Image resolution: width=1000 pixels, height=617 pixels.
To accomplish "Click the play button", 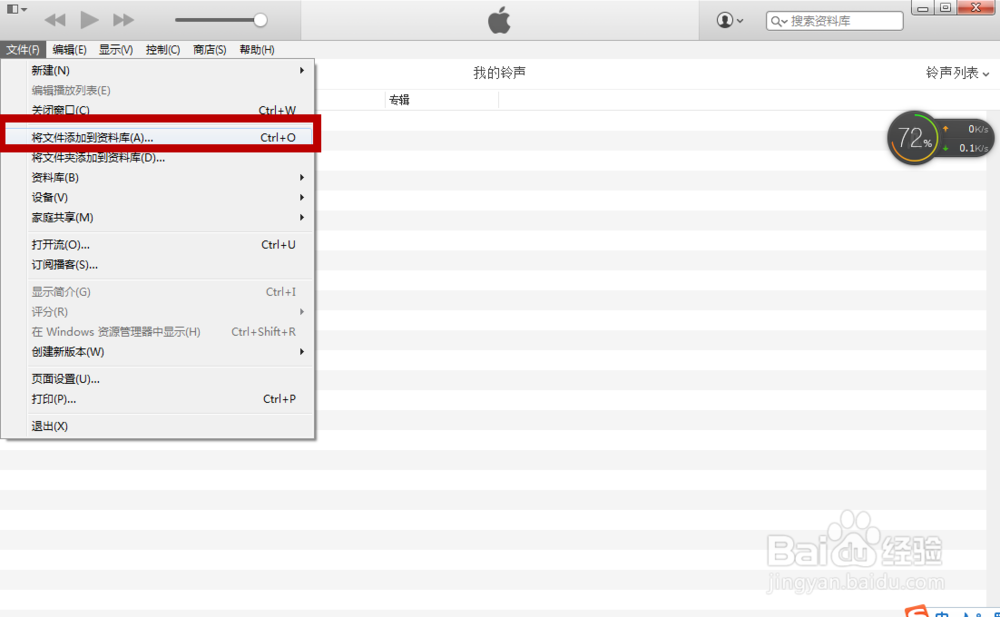I will 89,20.
